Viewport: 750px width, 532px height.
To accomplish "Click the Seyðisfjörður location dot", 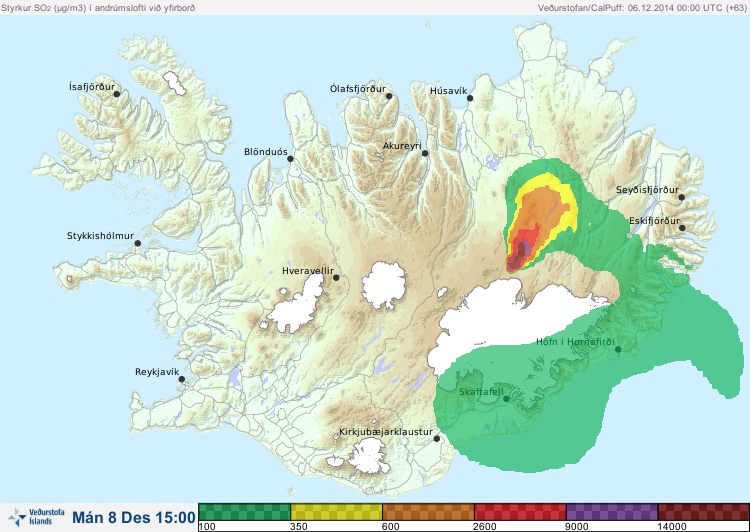I will [x=682, y=197].
